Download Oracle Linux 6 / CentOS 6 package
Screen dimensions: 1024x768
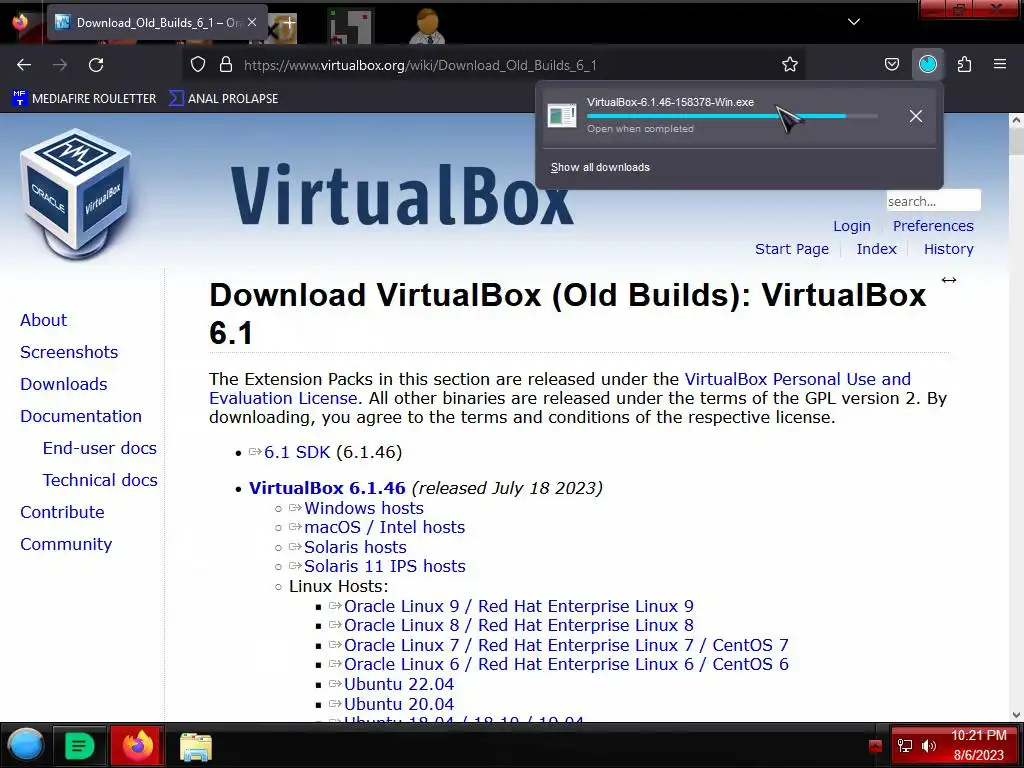click(566, 664)
